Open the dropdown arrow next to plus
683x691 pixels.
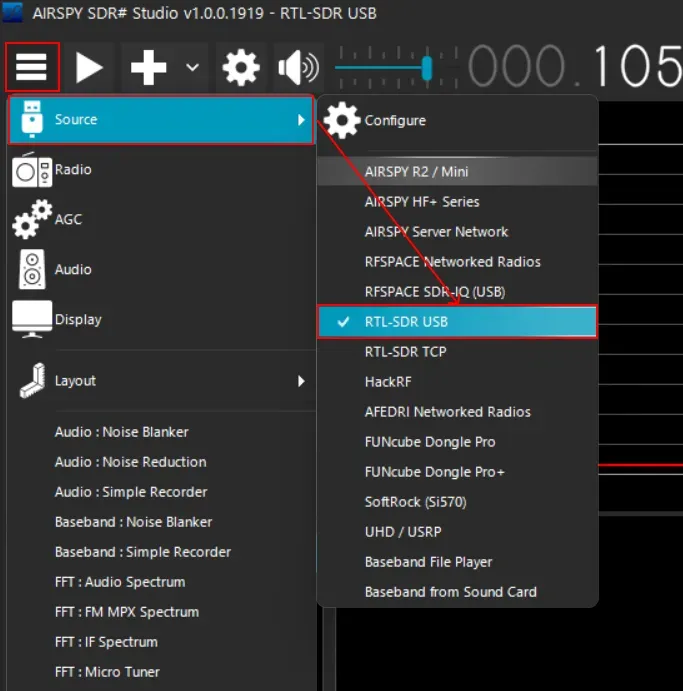[x=192, y=67]
